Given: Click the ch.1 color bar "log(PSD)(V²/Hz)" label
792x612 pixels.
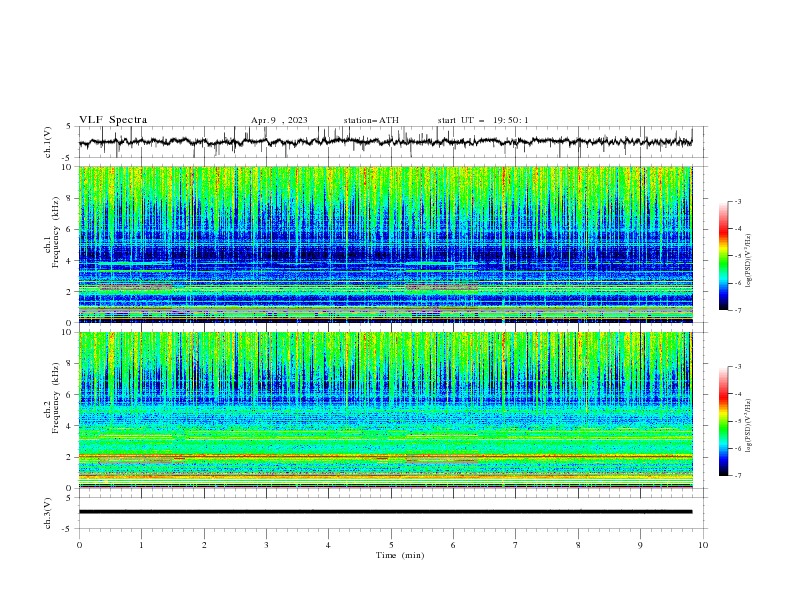Looking at the screenshot, I should tap(749, 261).
